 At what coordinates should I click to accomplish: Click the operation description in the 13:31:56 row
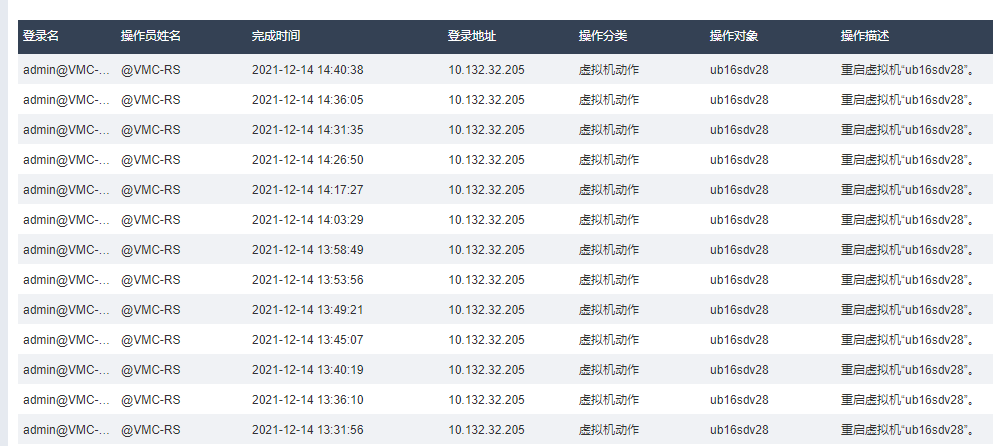pyautogui.click(x=906, y=430)
